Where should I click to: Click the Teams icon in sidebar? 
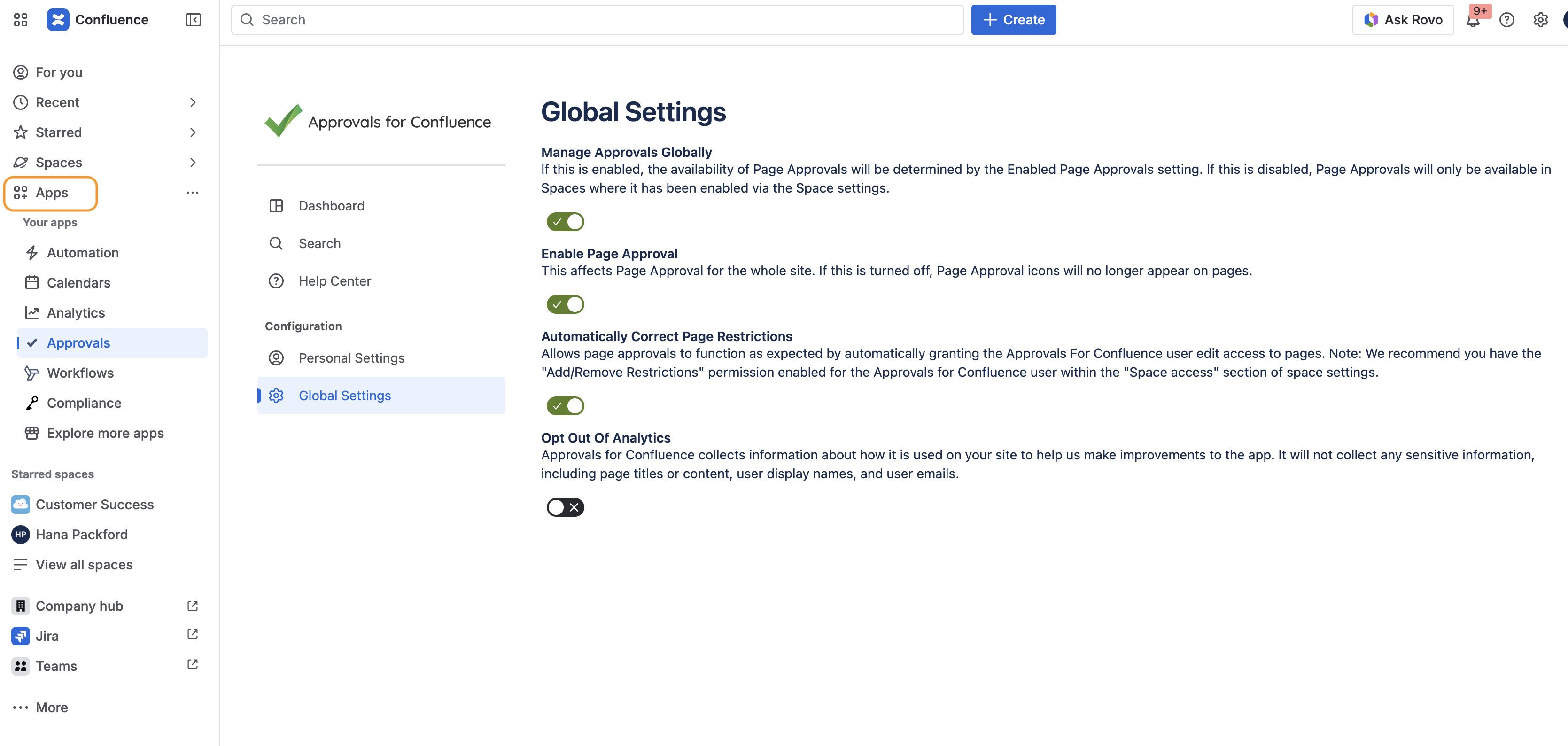tap(21, 666)
